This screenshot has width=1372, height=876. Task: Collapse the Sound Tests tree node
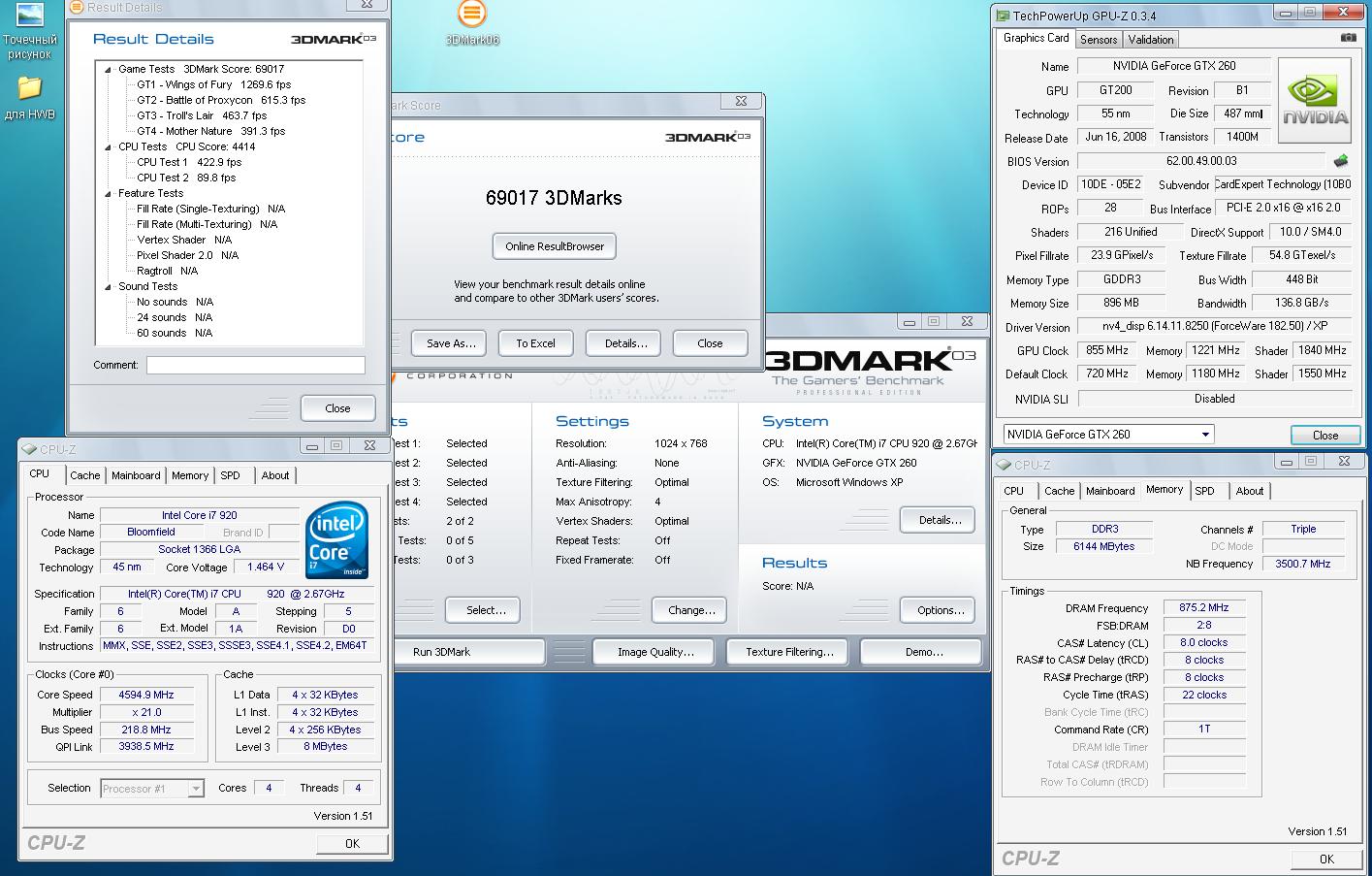tap(109, 286)
